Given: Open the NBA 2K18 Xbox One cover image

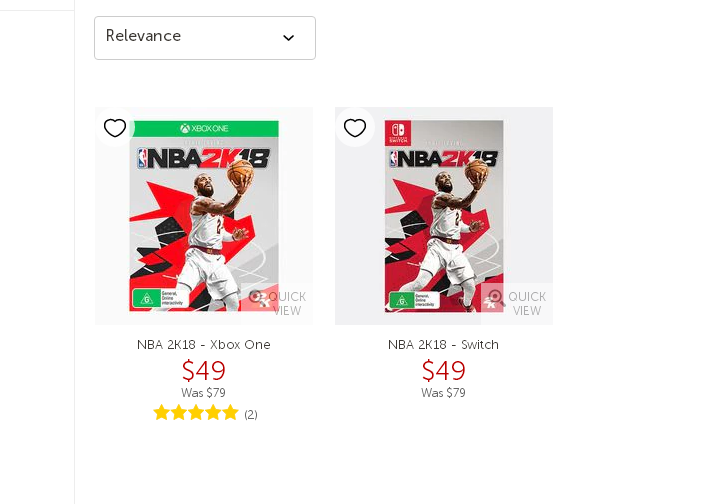Looking at the screenshot, I should click(204, 216).
